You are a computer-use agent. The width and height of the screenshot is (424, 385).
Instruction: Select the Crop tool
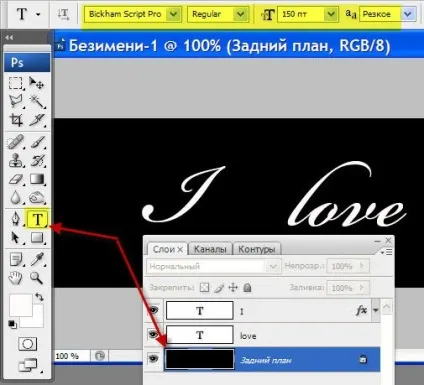click(x=16, y=120)
